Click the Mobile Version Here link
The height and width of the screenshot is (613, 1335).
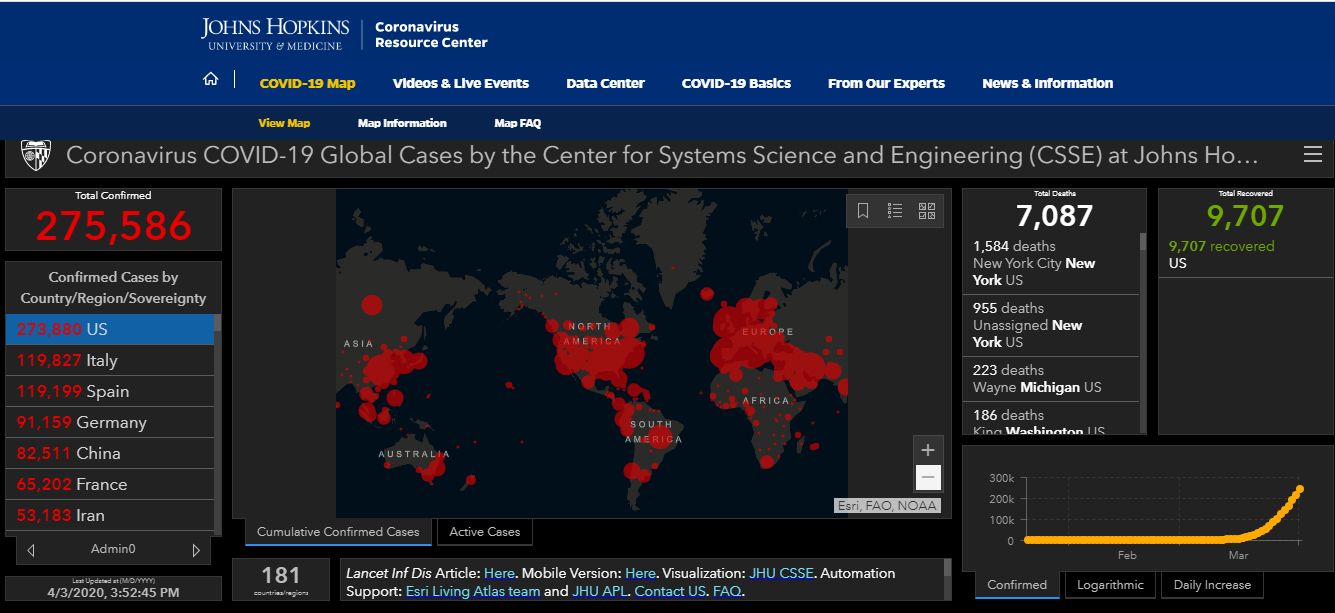(x=640, y=573)
